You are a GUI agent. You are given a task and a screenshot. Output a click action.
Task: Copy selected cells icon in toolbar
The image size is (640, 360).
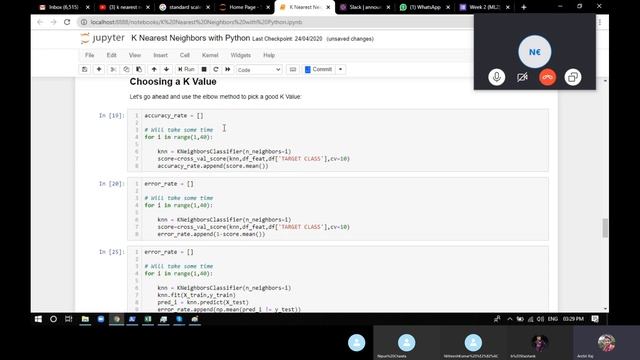[126, 69]
